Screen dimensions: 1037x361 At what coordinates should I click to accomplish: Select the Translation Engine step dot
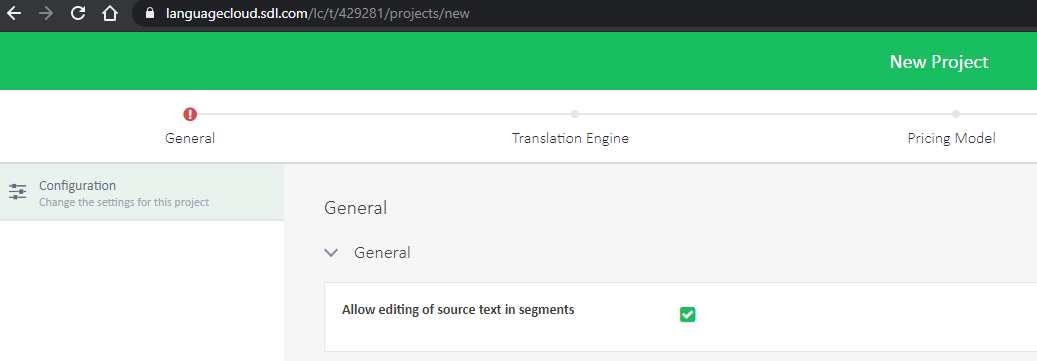coord(575,114)
